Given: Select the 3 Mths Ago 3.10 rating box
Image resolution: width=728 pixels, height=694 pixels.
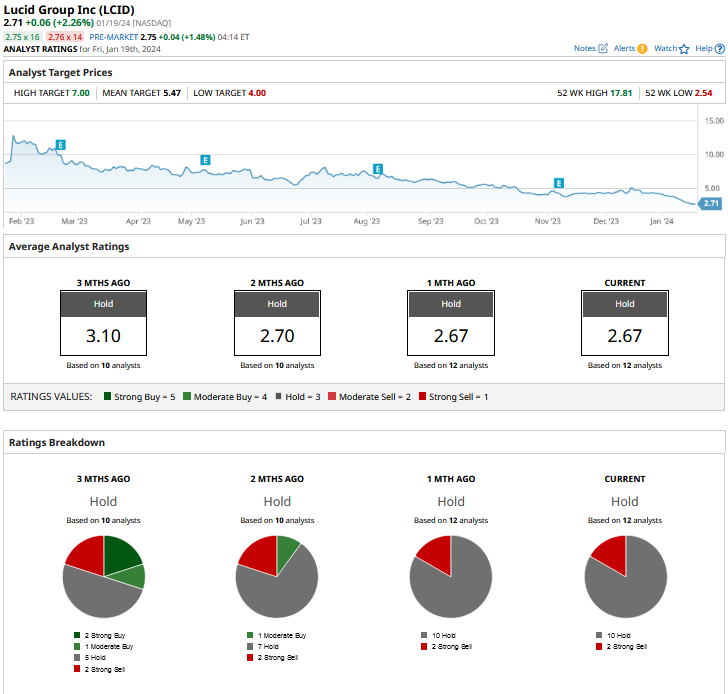Looking at the screenshot, I should click(103, 323).
